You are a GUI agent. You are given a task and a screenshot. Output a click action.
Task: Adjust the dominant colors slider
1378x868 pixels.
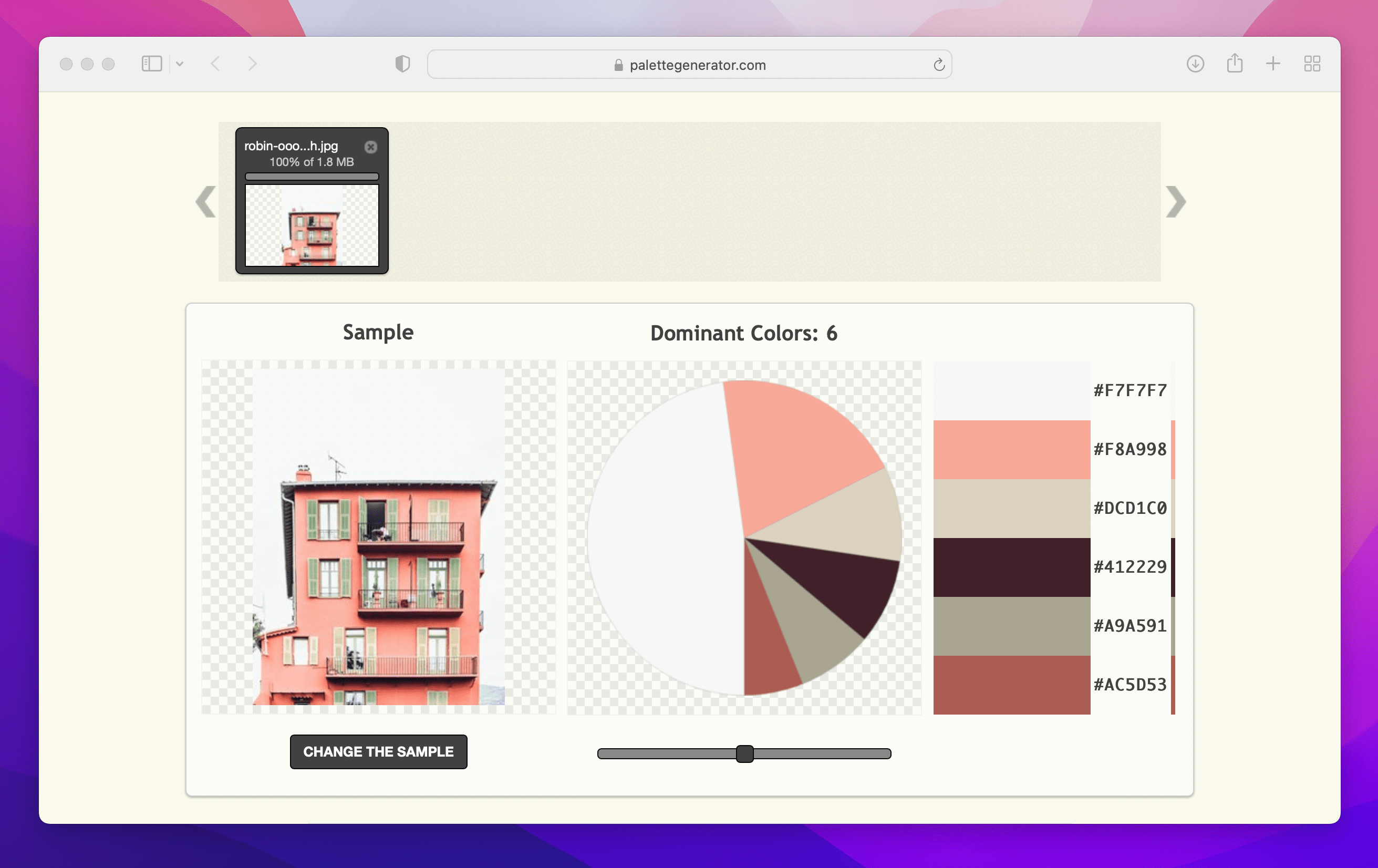tap(744, 754)
